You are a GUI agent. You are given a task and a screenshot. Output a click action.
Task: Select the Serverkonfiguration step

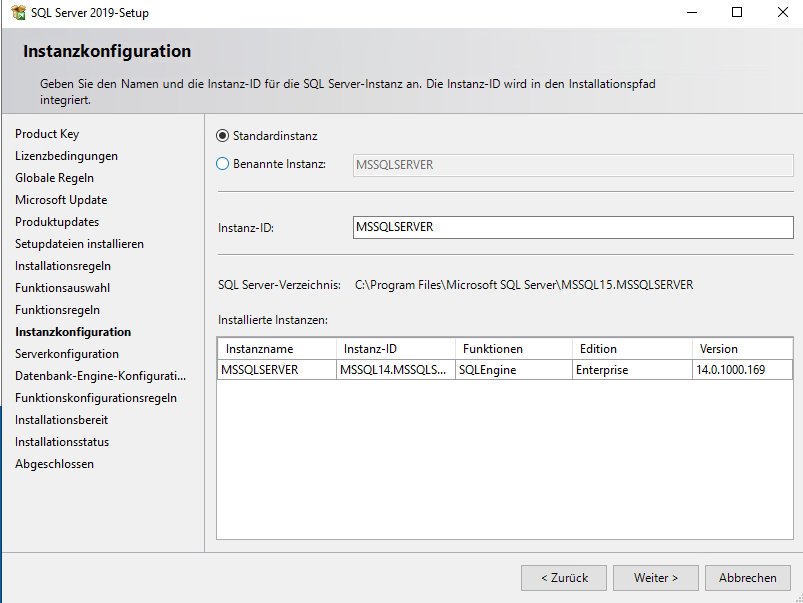point(64,353)
